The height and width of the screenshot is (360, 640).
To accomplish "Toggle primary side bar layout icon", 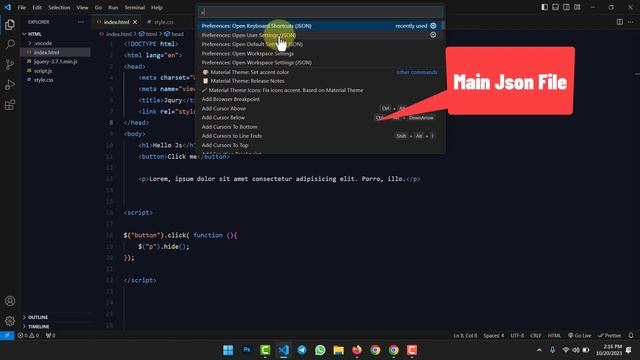I will (x=544, y=7).
